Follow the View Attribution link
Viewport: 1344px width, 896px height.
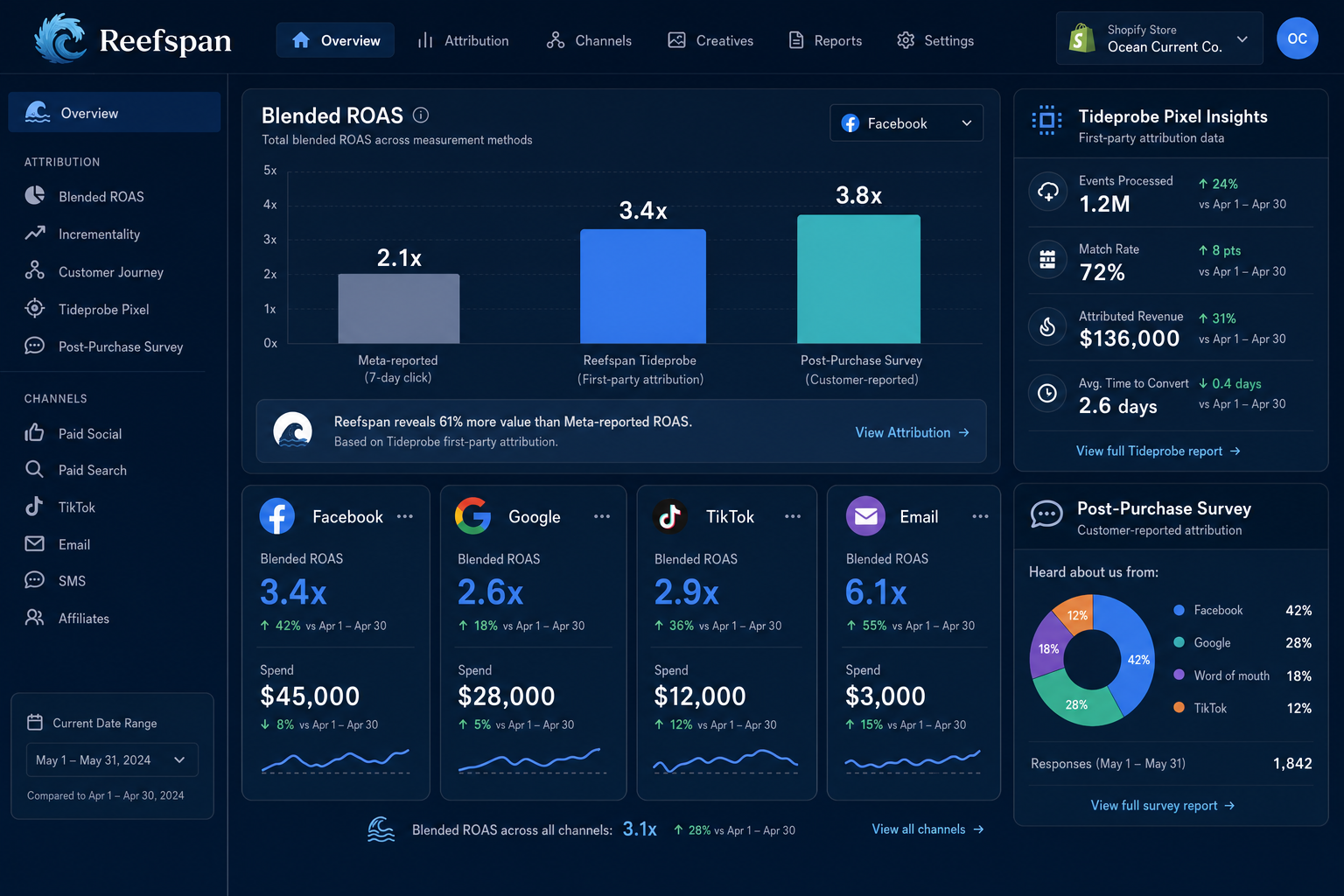pos(913,432)
